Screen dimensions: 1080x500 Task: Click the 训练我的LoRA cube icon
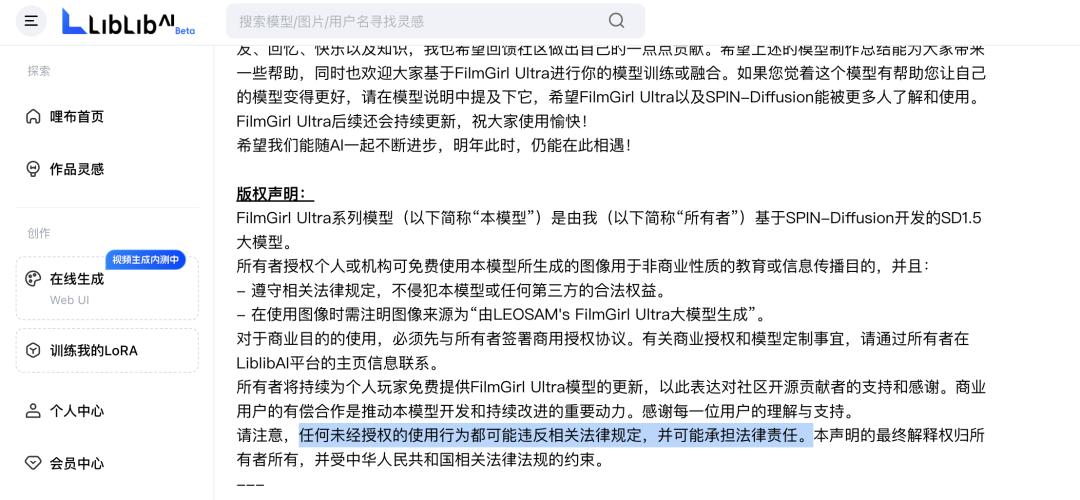33,351
